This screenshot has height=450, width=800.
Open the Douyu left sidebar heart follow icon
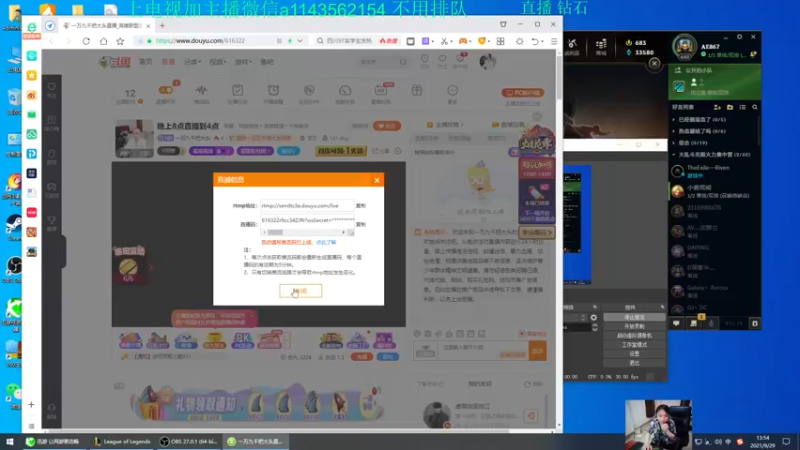52,89
